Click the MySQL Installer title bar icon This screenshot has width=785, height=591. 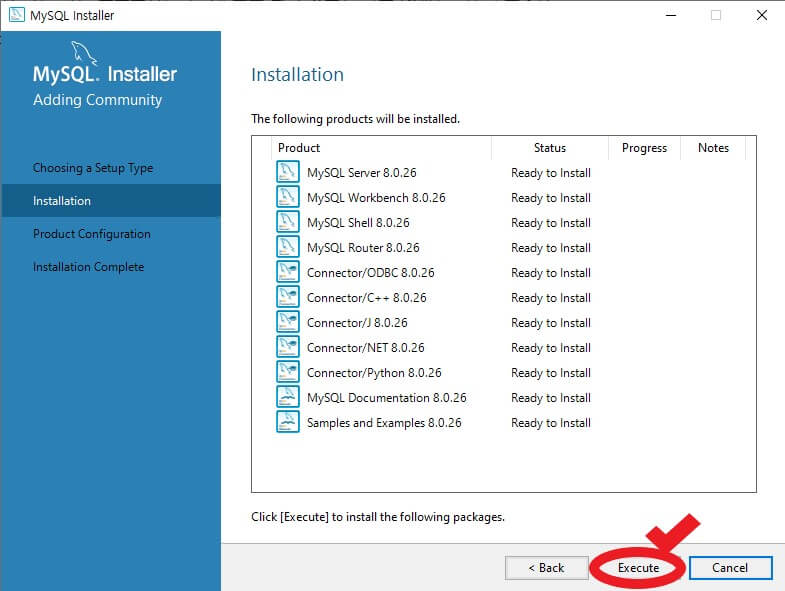tap(17, 15)
